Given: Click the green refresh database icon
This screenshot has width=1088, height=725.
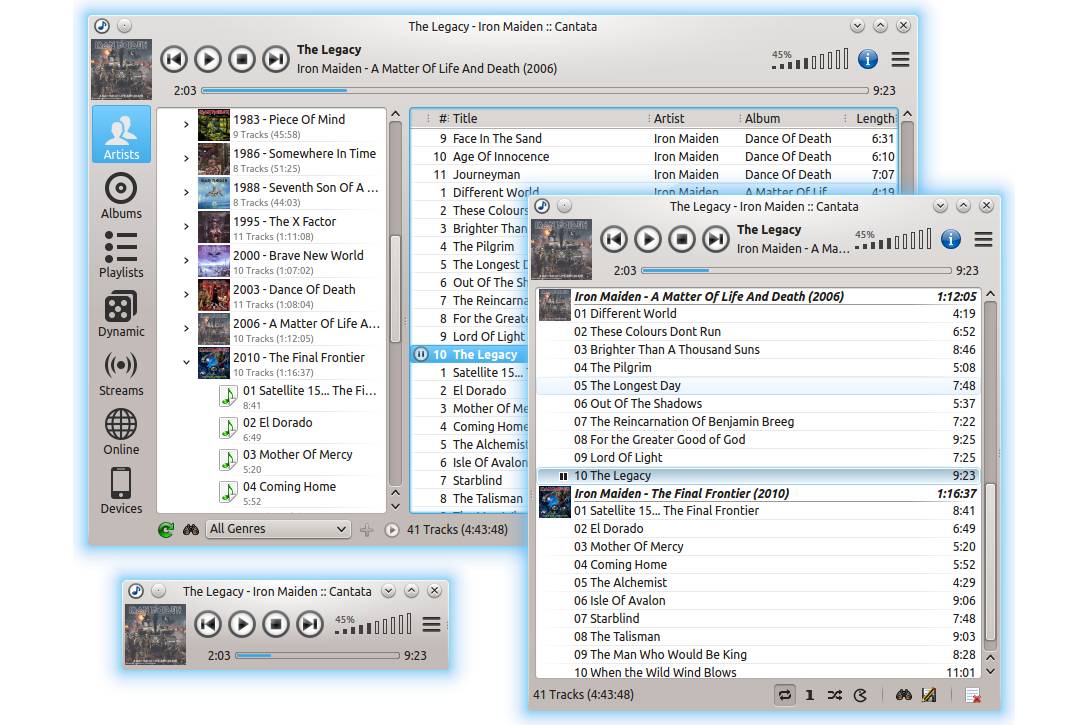Looking at the screenshot, I should click(166, 530).
